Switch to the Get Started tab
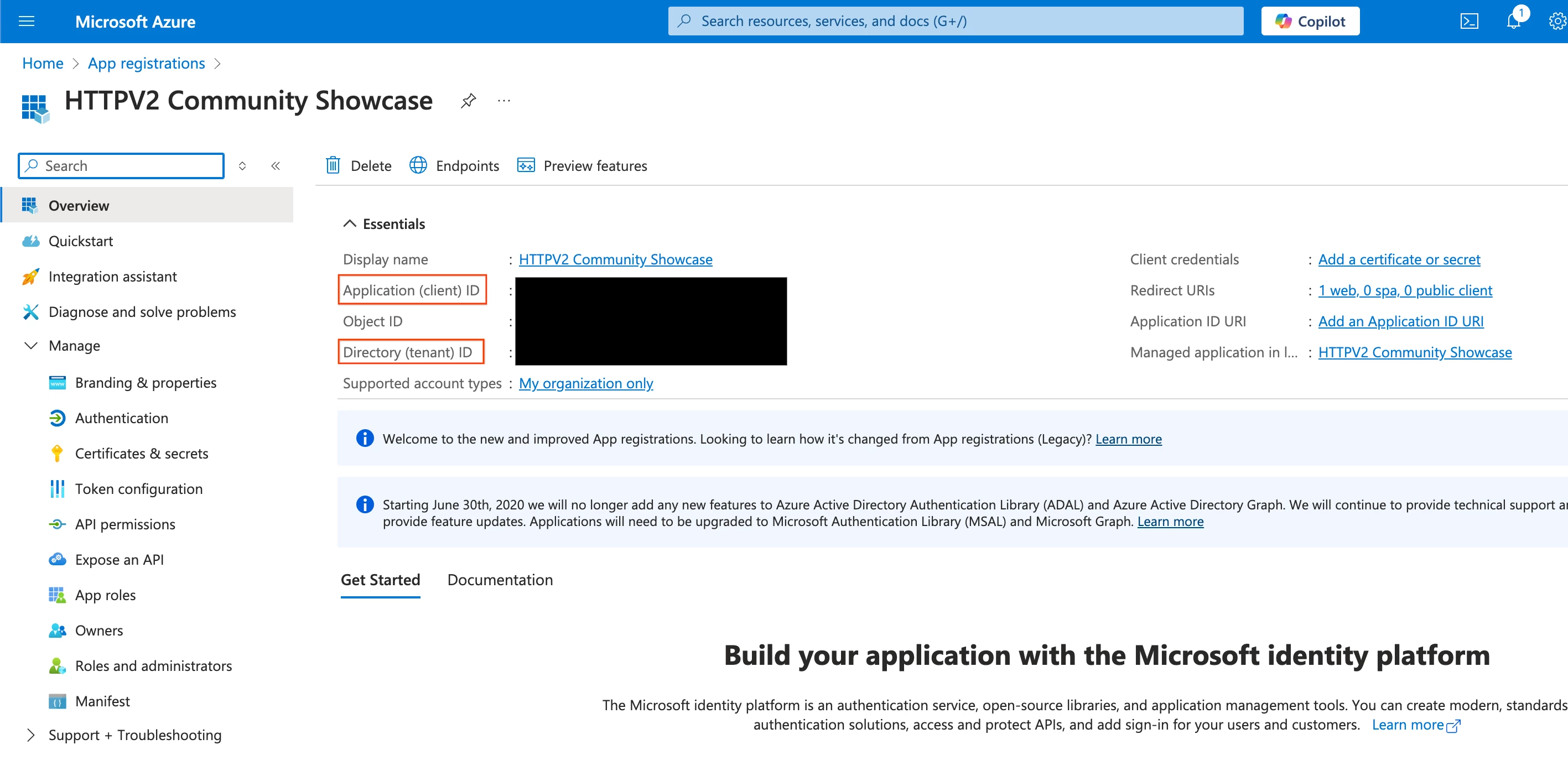This screenshot has width=1568, height=781. (380, 580)
